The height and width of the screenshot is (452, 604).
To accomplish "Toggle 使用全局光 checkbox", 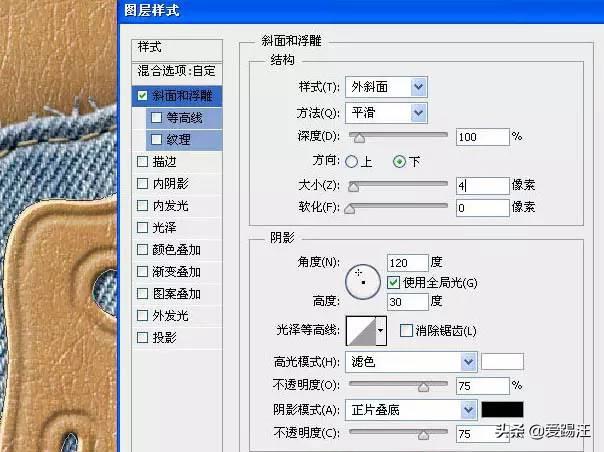I will point(393,282).
